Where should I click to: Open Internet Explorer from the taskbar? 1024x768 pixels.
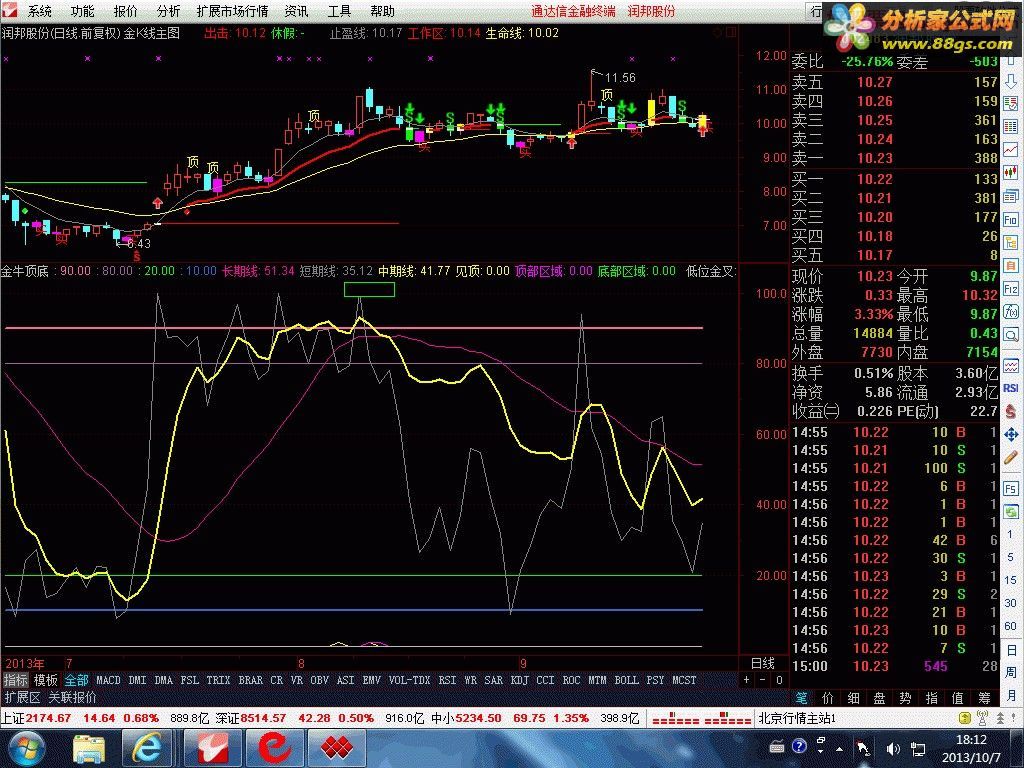tap(148, 748)
